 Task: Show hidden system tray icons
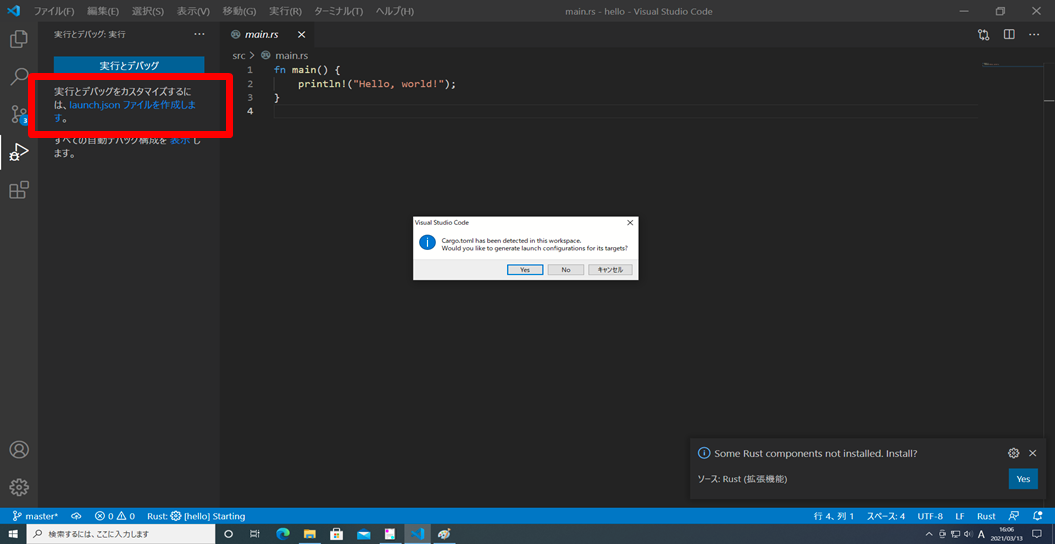pos(929,534)
